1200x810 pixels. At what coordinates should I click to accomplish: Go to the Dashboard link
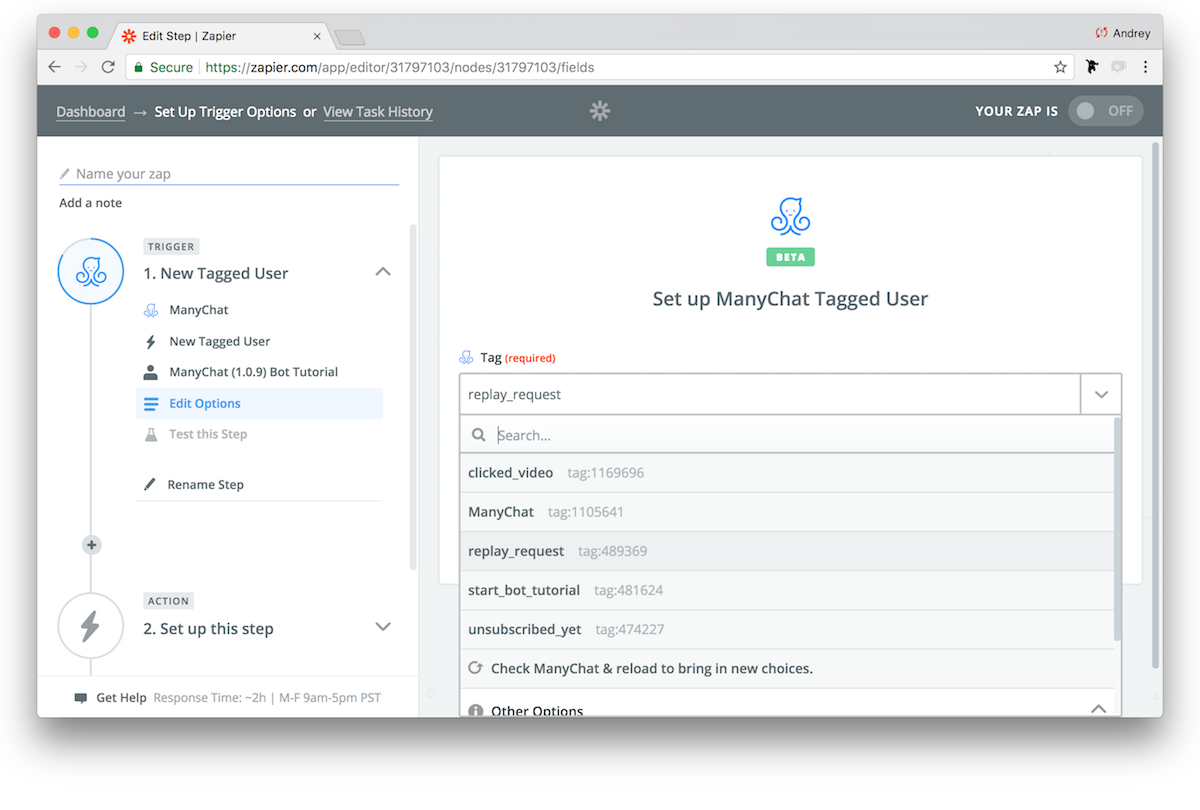point(91,112)
